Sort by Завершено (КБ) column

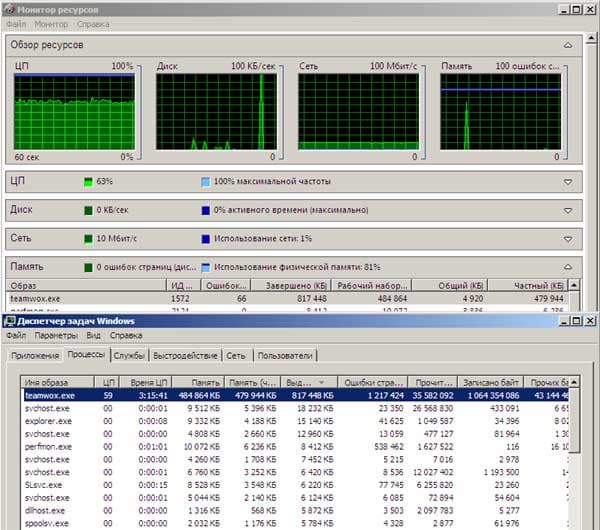pos(291,285)
